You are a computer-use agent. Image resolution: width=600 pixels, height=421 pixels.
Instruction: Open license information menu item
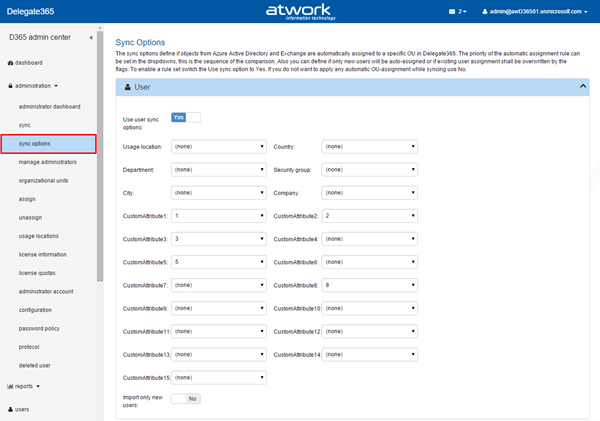click(42, 255)
